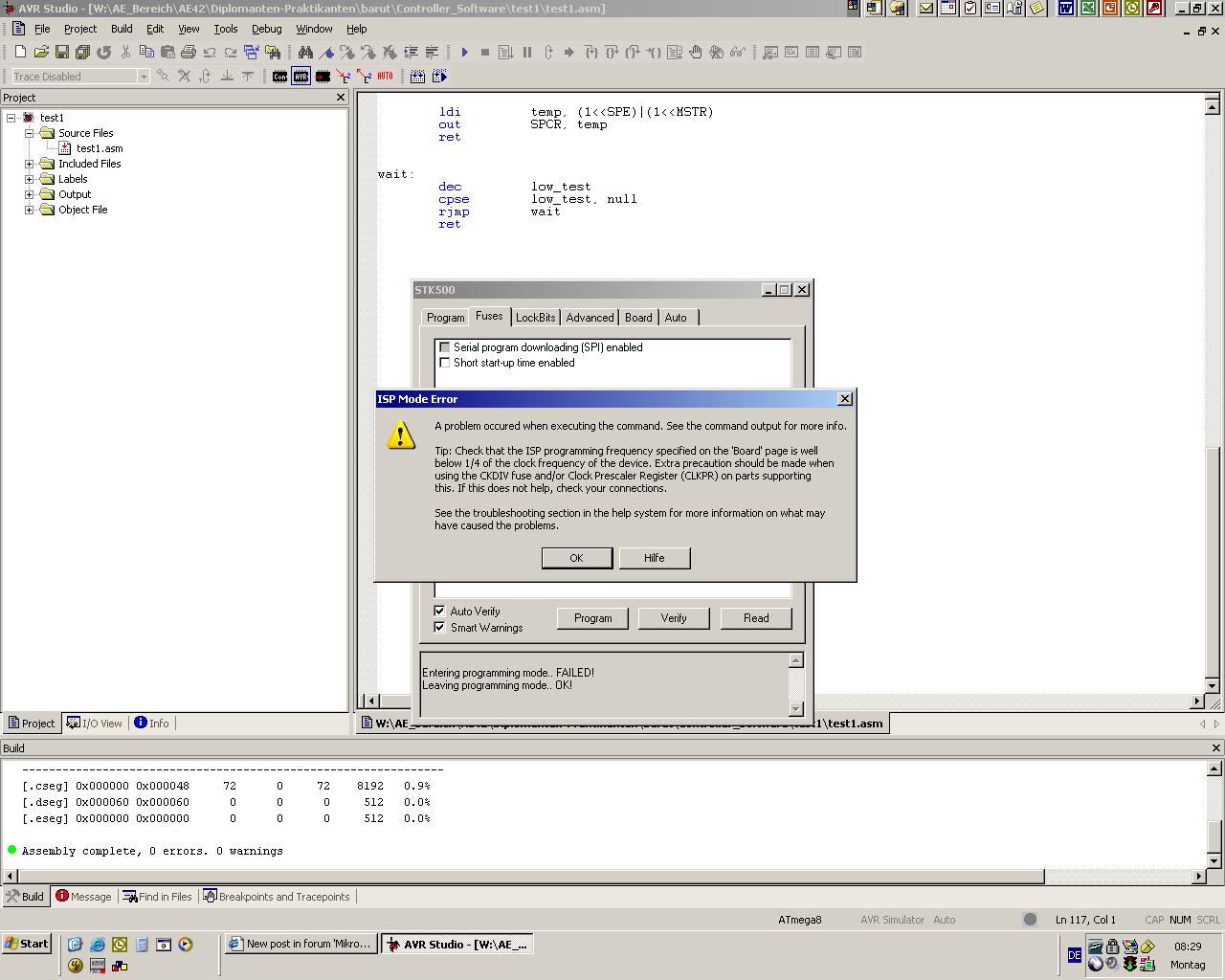Click the Con connect programmer icon
Image resolution: width=1225 pixels, height=980 pixels.
(279, 77)
